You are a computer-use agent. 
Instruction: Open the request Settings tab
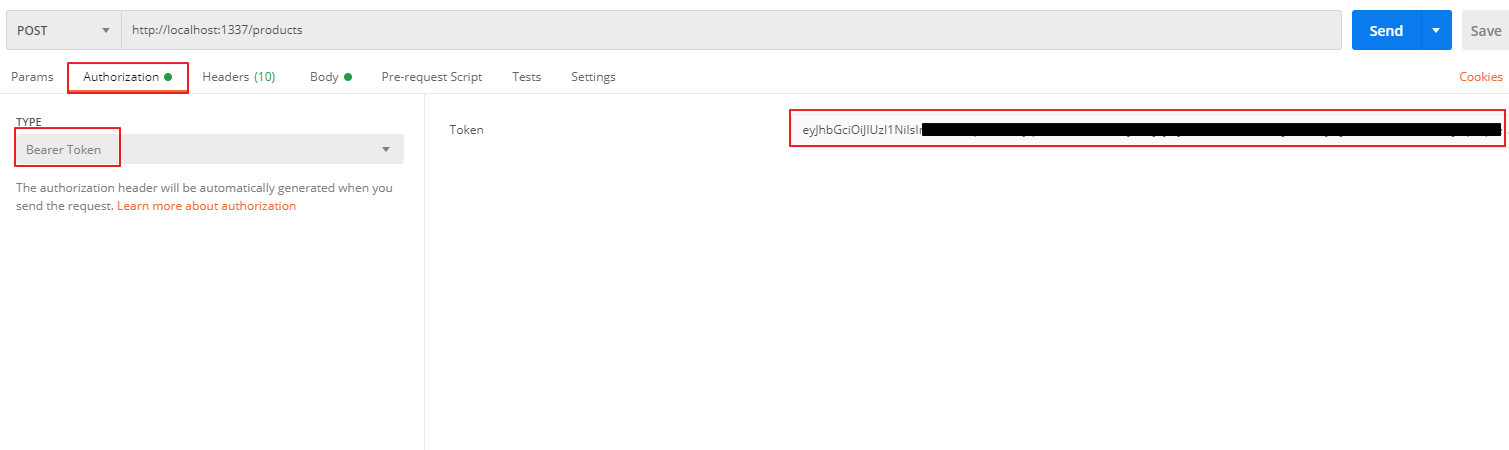(593, 77)
